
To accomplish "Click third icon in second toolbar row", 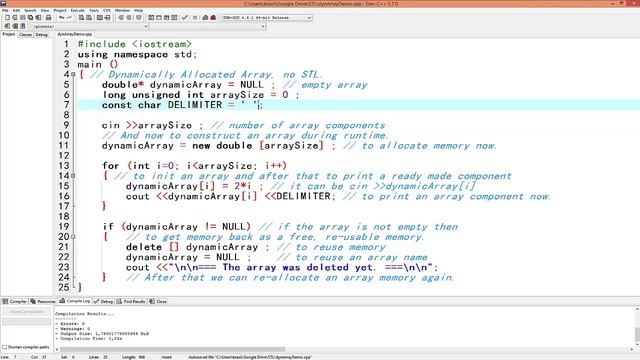I will click(x=23, y=26).
